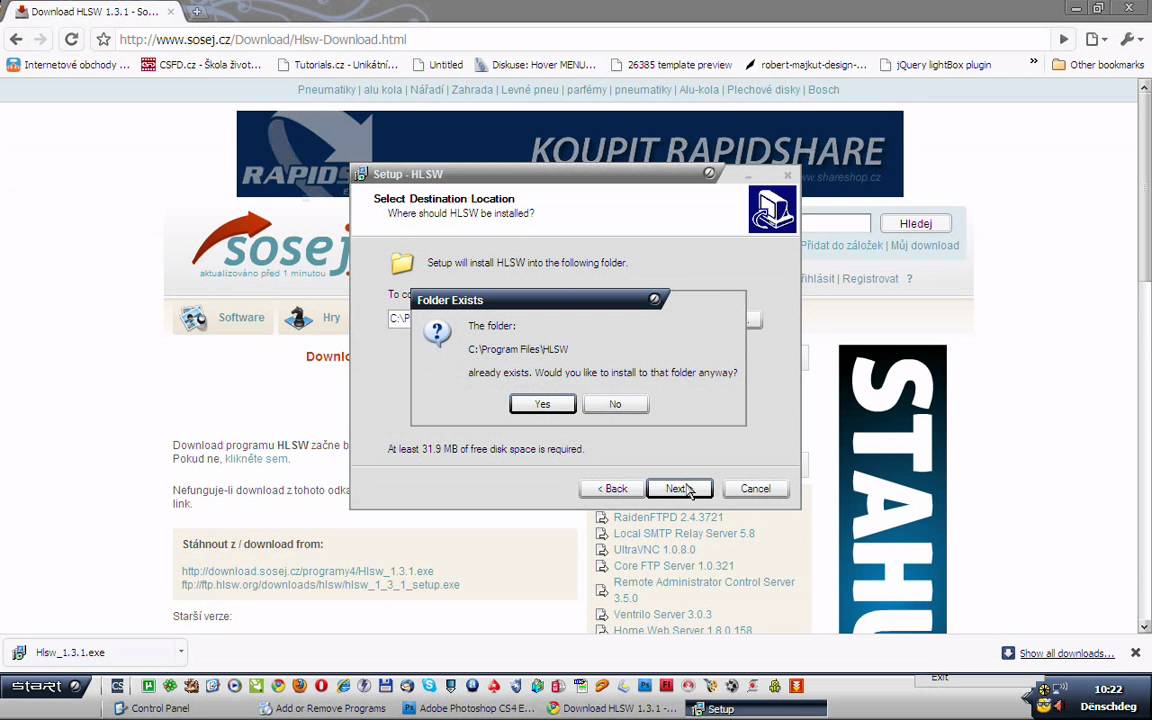1152x720 pixels.
Task: Click the Pneumatiky top ad link
Action: [326, 90]
